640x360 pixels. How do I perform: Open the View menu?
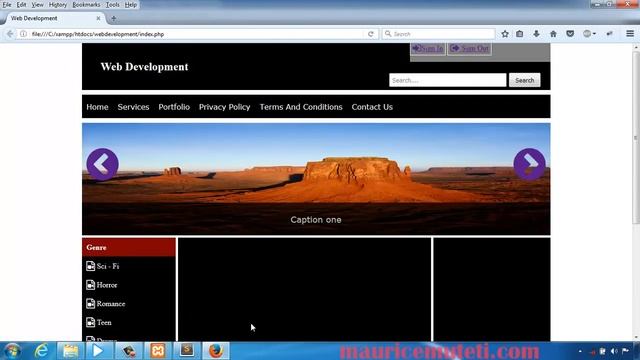point(37,5)
